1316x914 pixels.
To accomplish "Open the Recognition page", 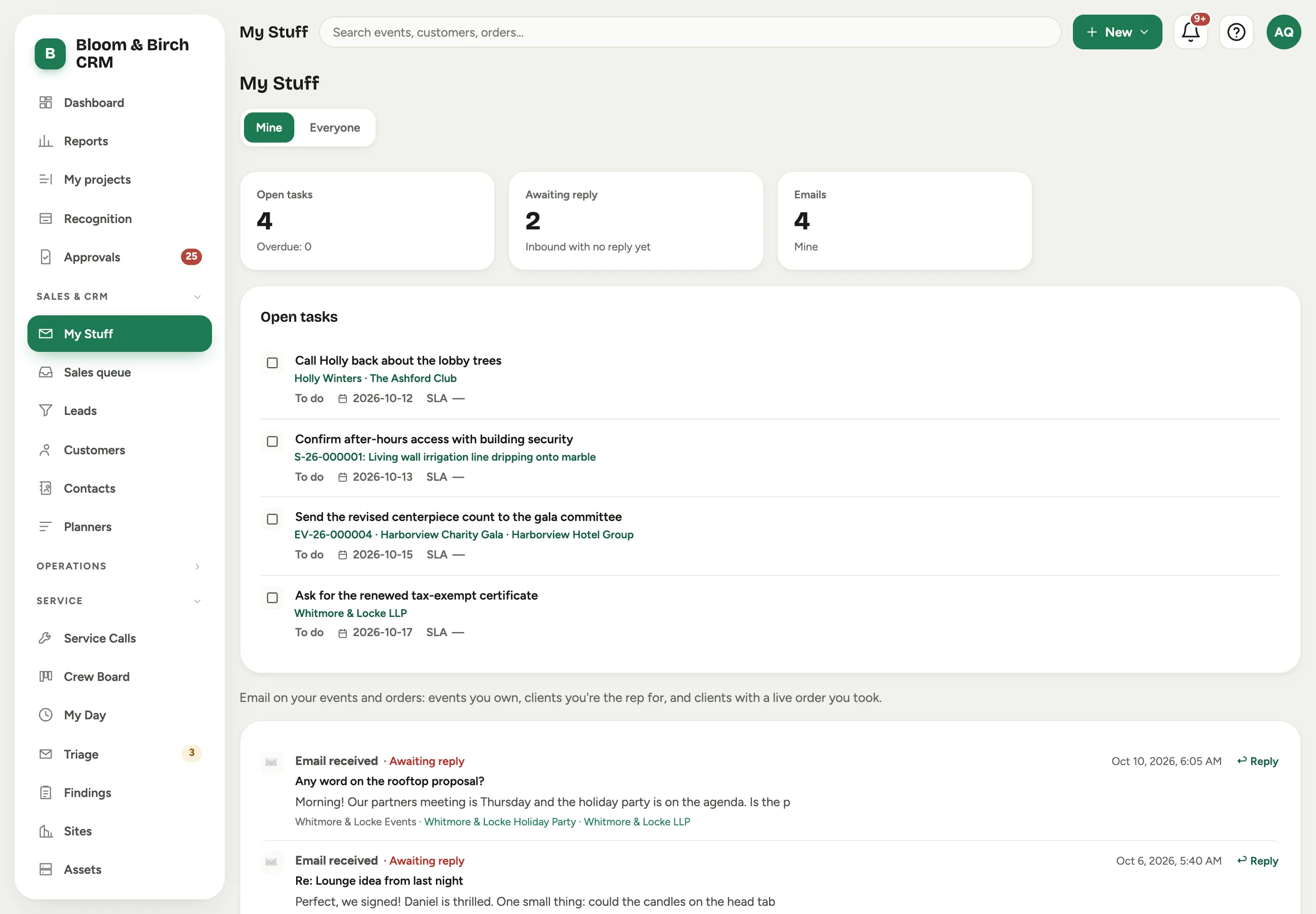I will pos(120,218).
